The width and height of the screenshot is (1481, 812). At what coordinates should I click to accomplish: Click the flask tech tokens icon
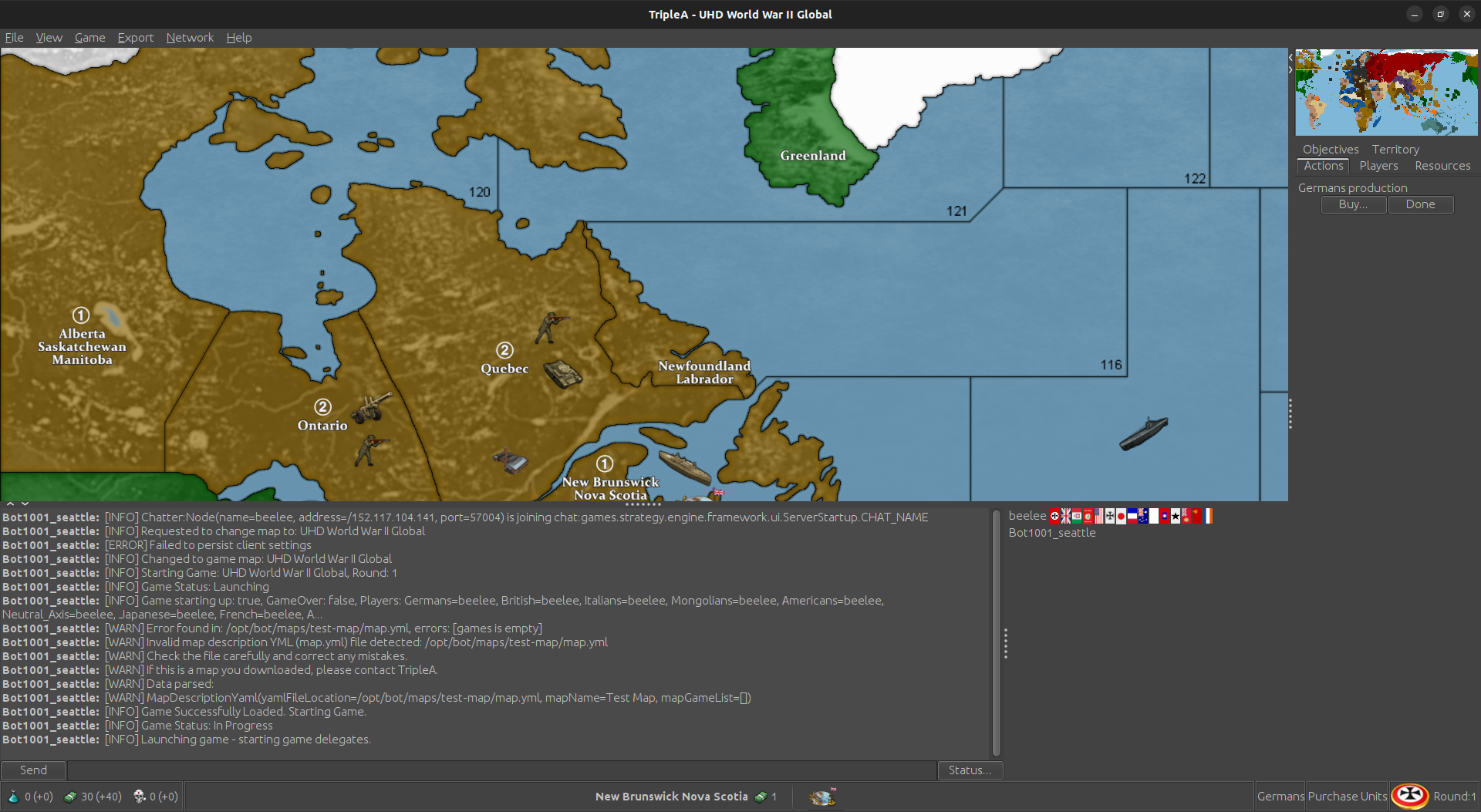(13, 797)
